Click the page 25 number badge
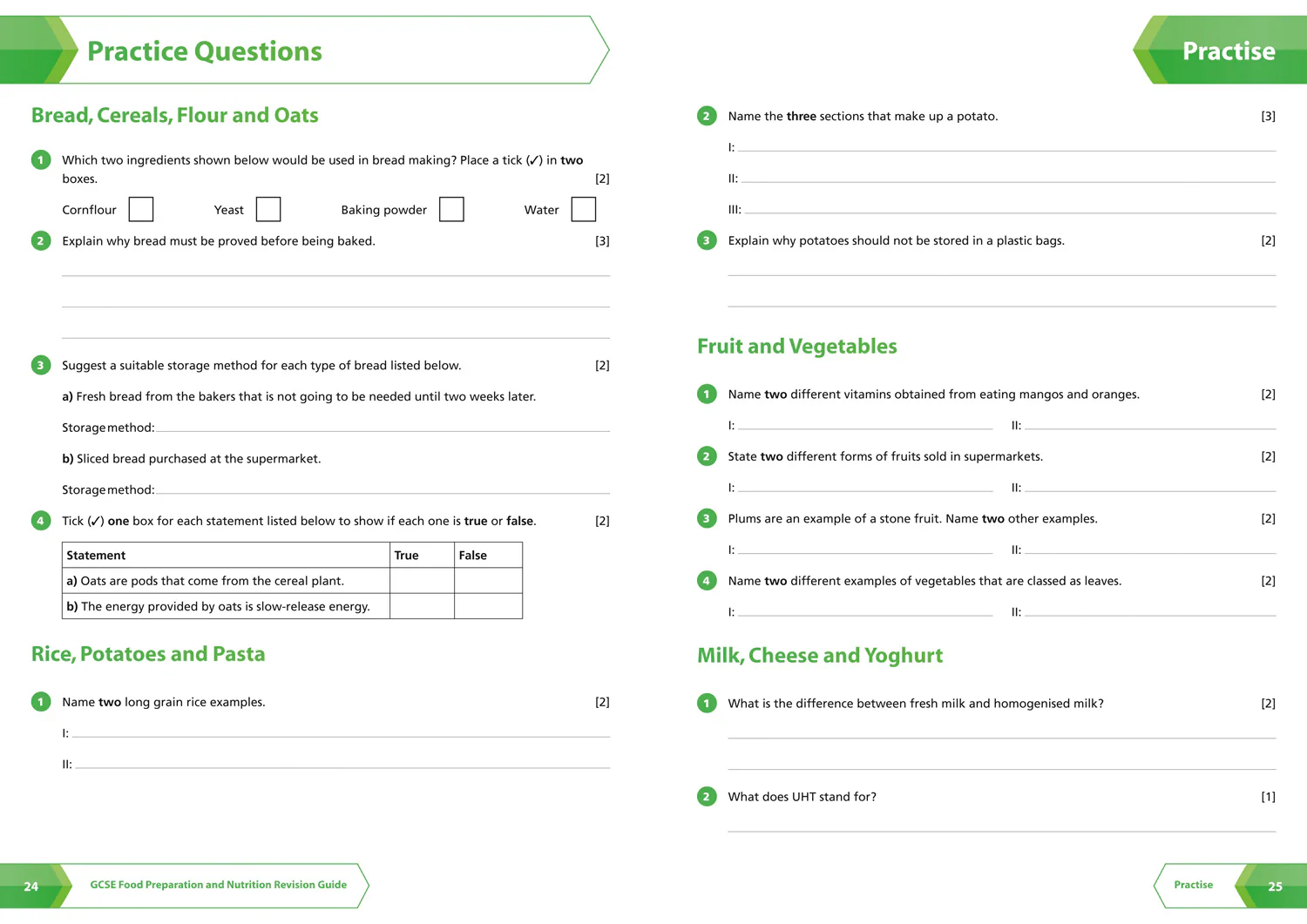The width and height of the screenshot is (1307, 924). click(x=1275, y=886)
